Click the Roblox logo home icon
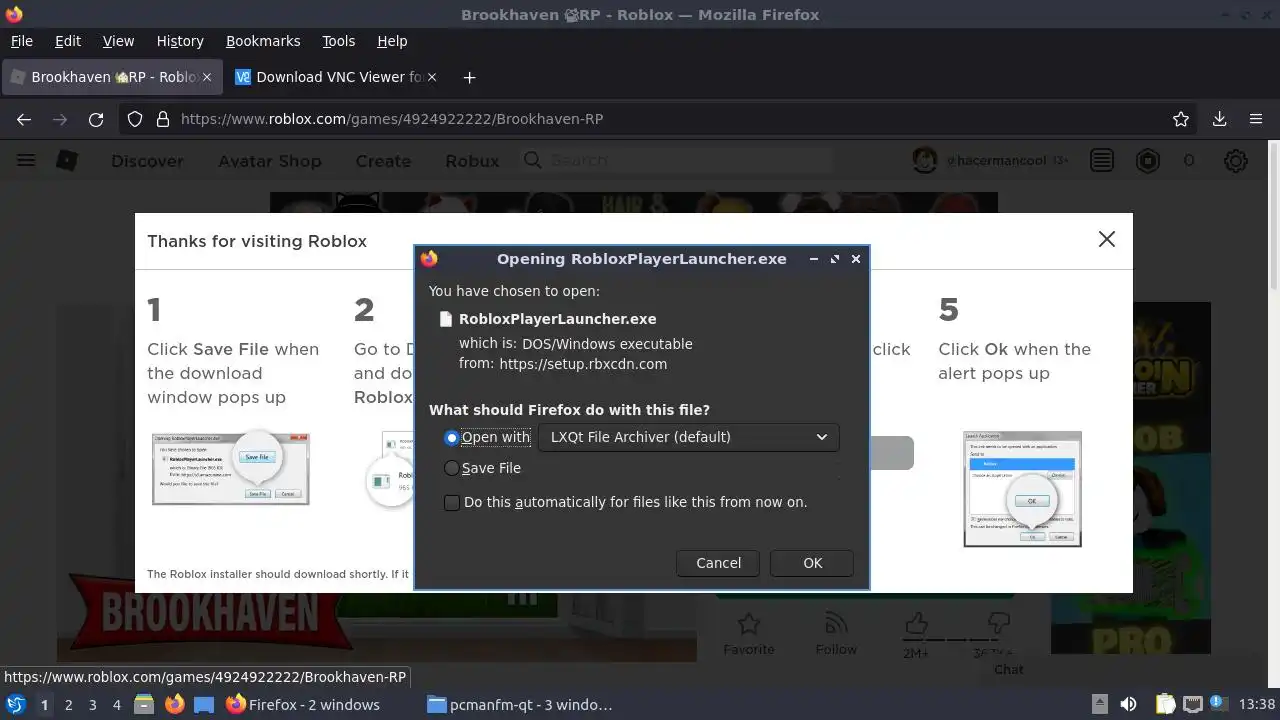The width and height of the screenshot is (1280, 720). coord(67,160)
